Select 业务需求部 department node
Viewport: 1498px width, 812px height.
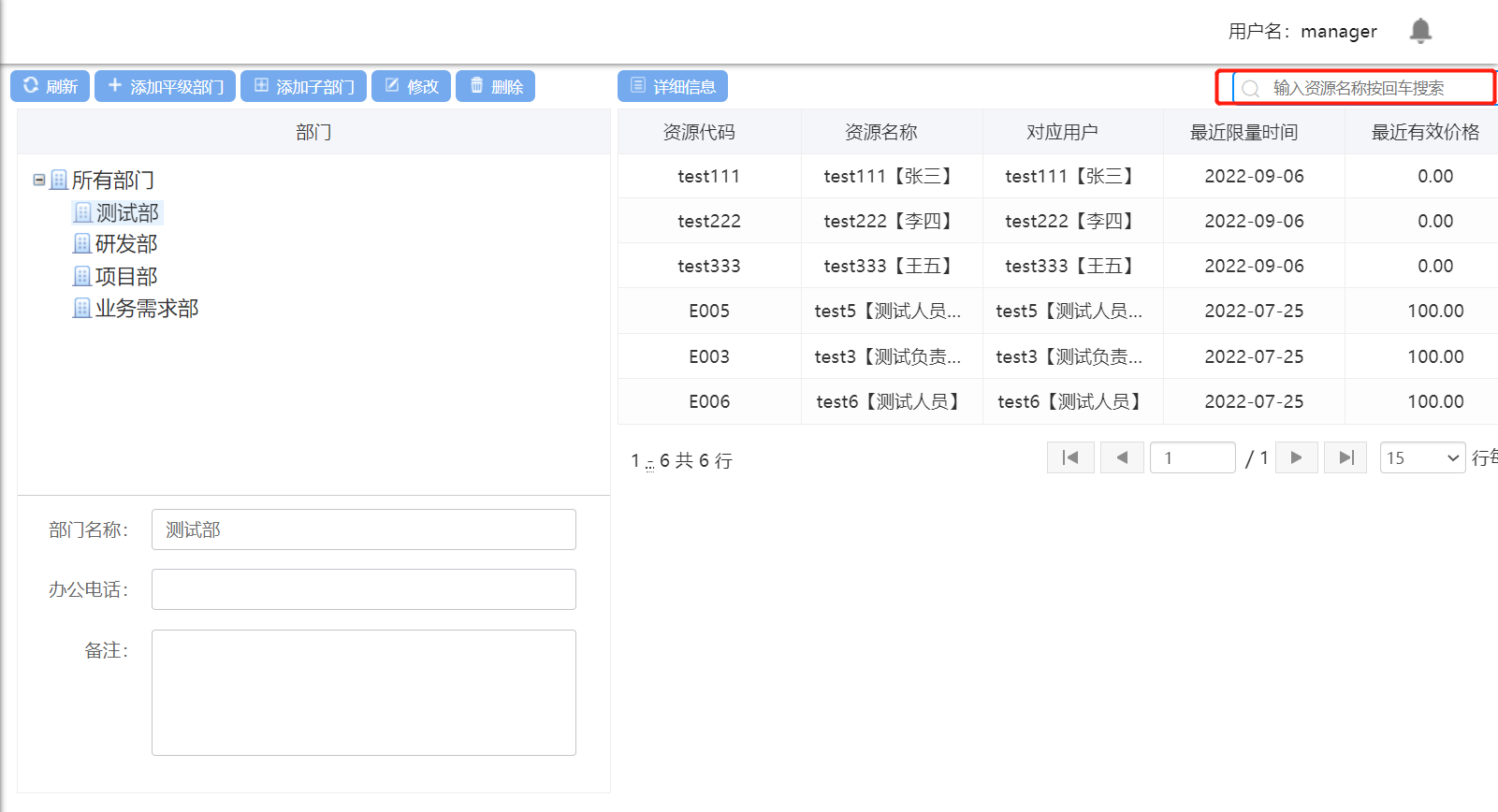[x=146, y=309]
